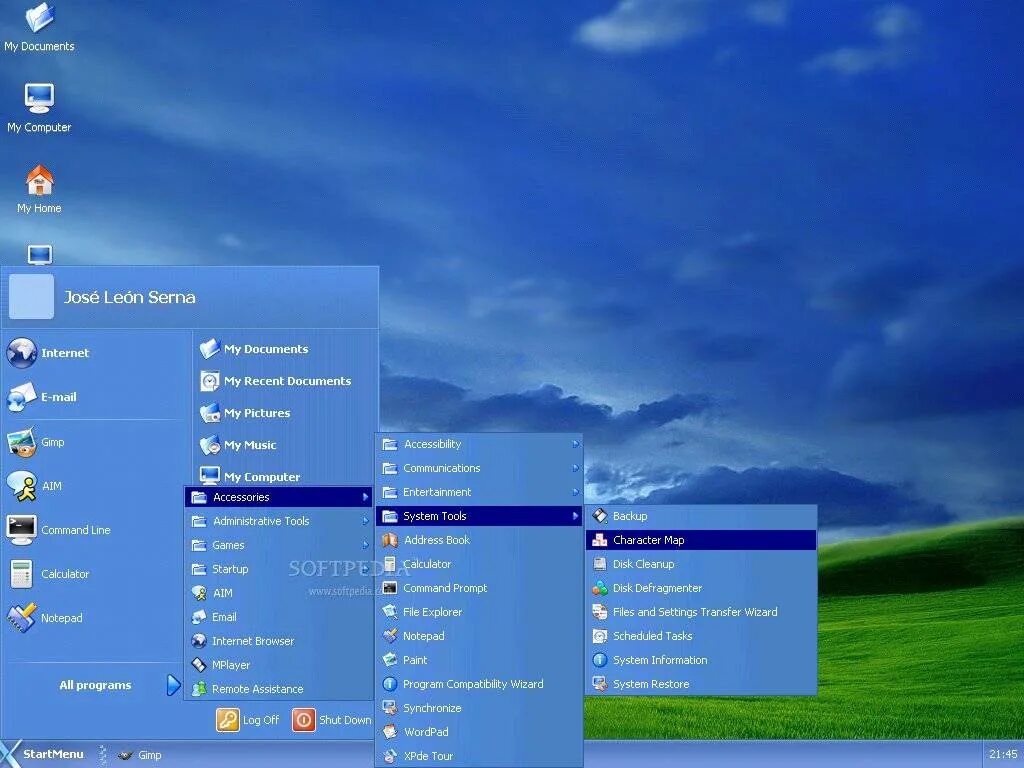Select Email in programs list
The height and width of the screenshot is (768, 1024).
(x=279, y=617)
